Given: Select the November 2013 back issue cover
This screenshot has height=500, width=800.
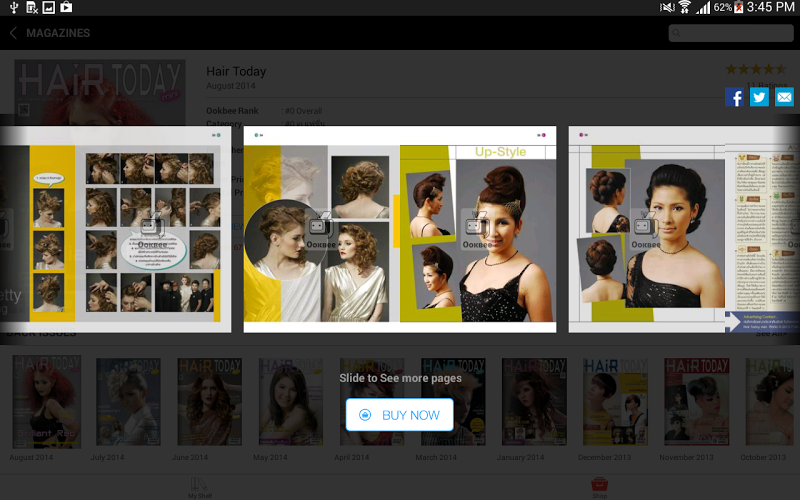Looking at the screenshot, I should (x=696, y=402).
